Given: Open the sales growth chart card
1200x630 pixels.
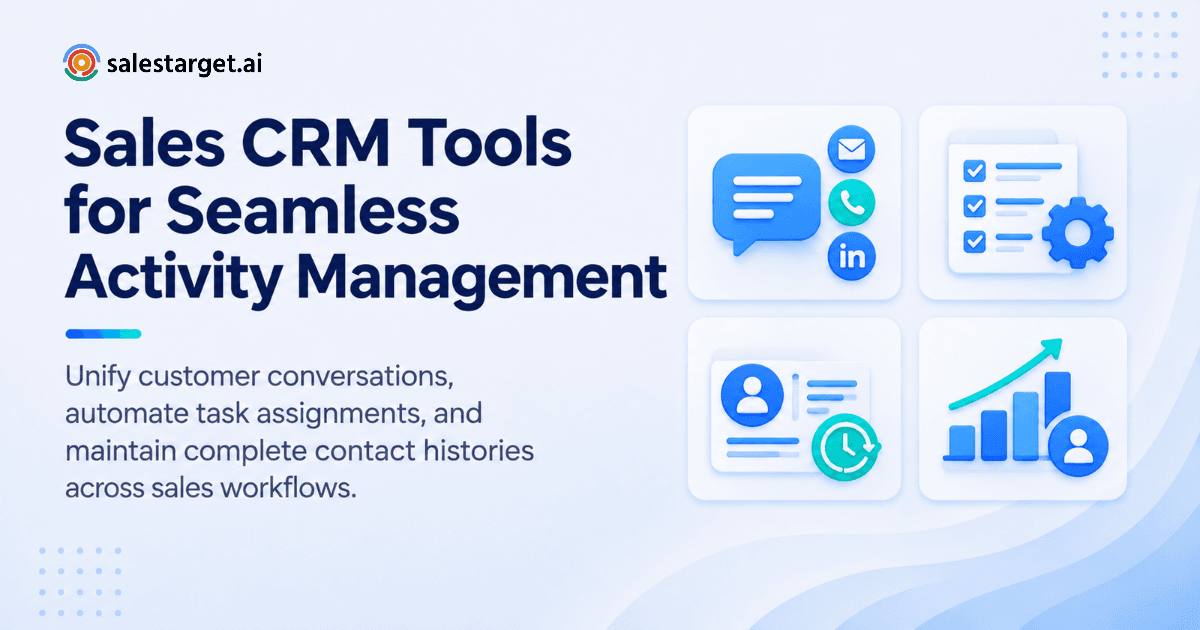Looking at the screenshot, I should (1023, 409).
